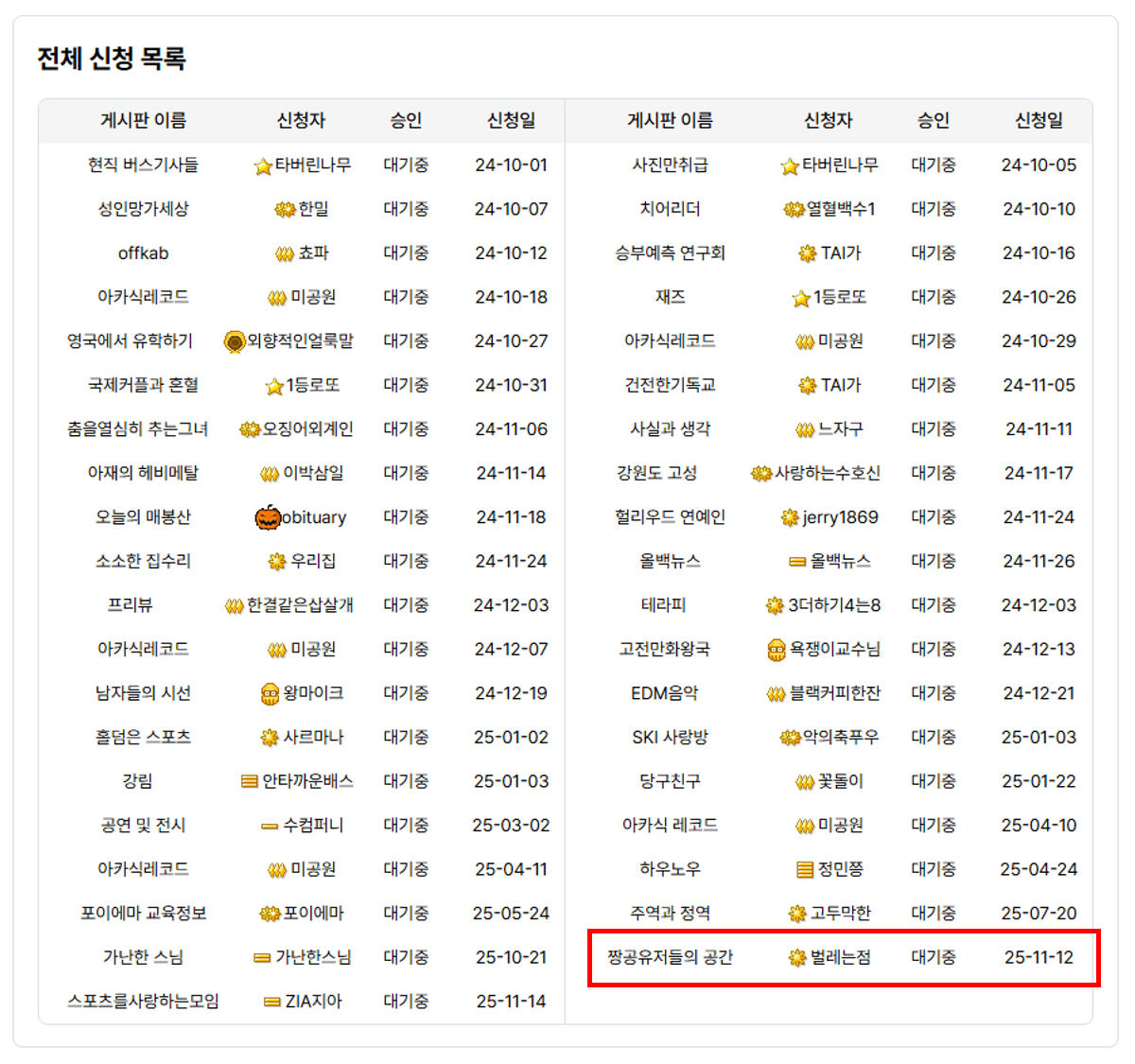
Task: Select the 승부예측 연구회 board name
Action: pyautogui.click(x=670, y=253)
